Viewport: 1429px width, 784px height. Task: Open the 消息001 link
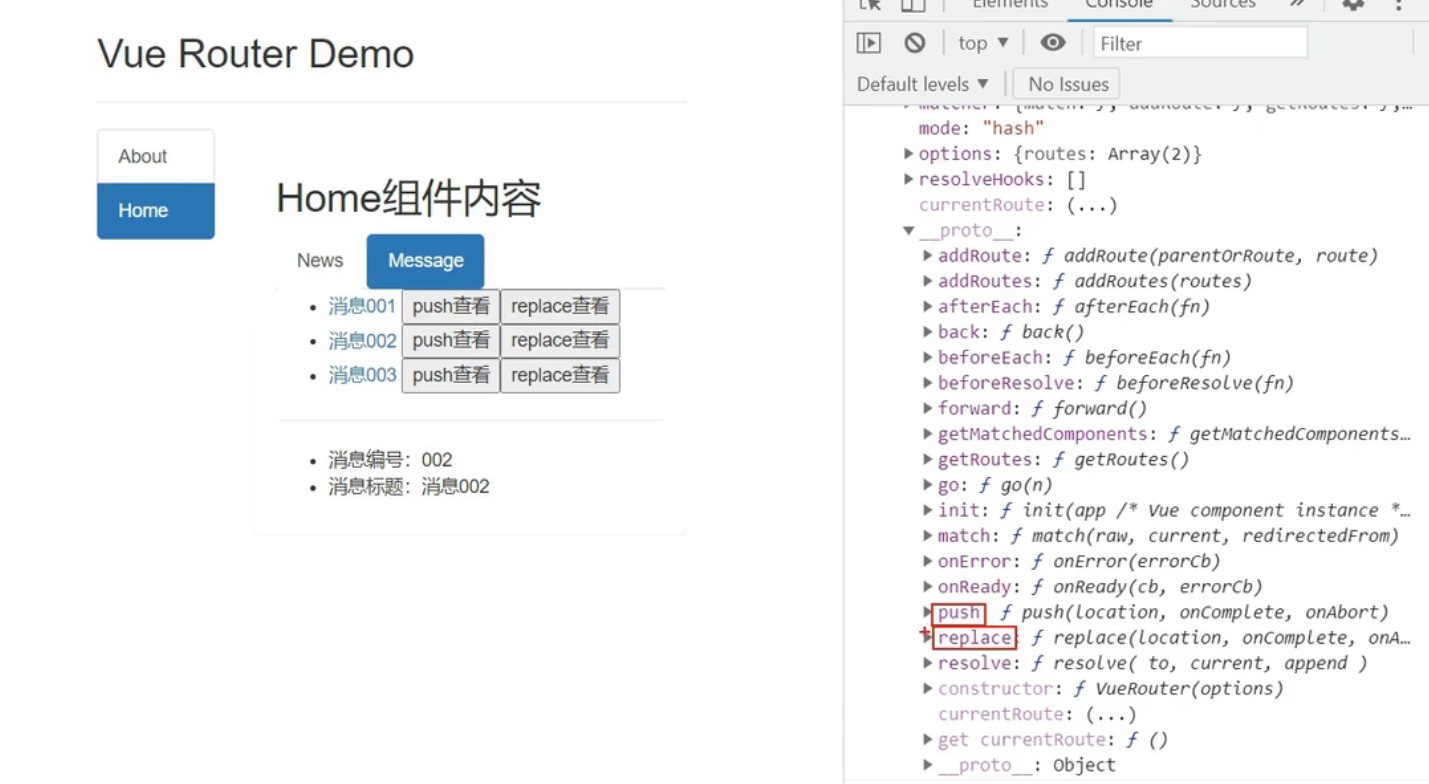[361, 306]
